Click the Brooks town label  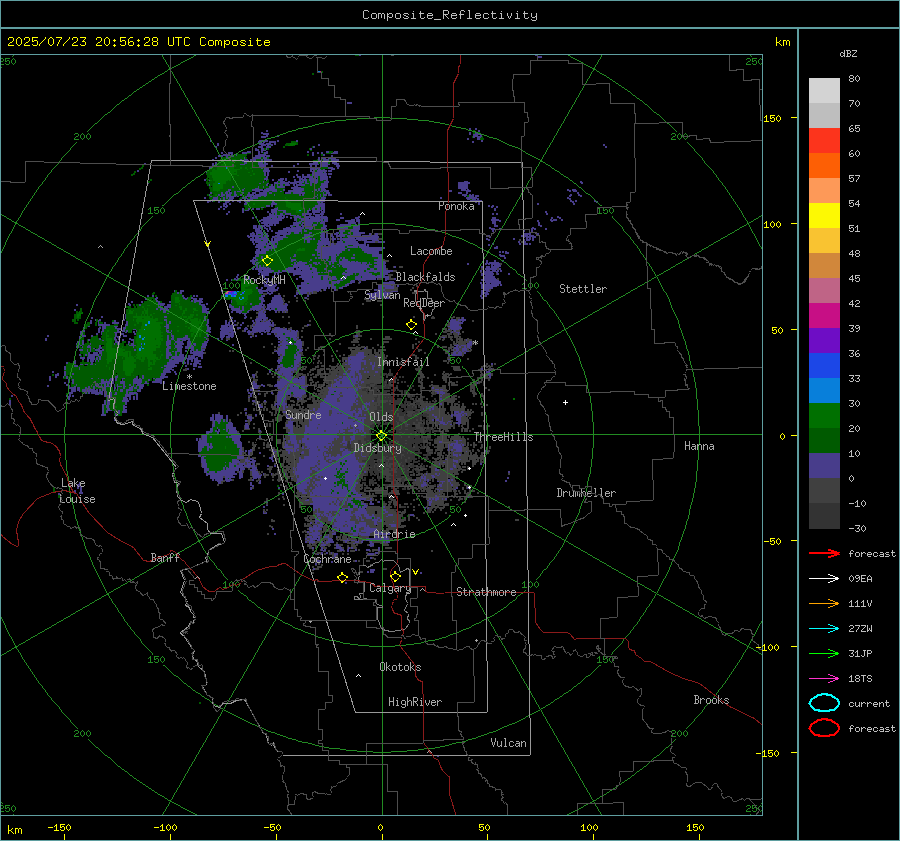711,700
